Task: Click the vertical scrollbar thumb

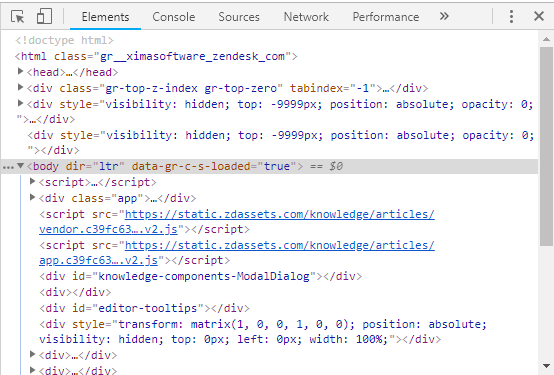Action: 546,146
